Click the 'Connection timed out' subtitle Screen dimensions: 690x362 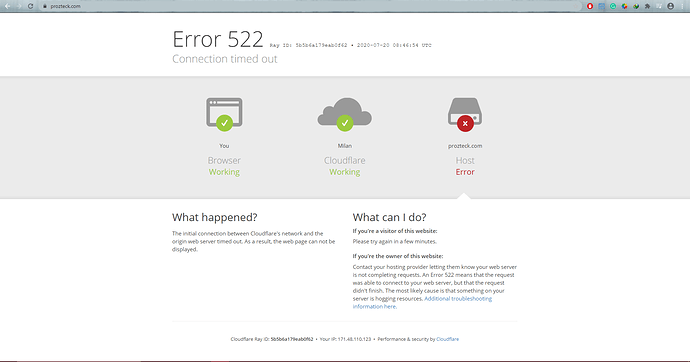click(225, 59)
